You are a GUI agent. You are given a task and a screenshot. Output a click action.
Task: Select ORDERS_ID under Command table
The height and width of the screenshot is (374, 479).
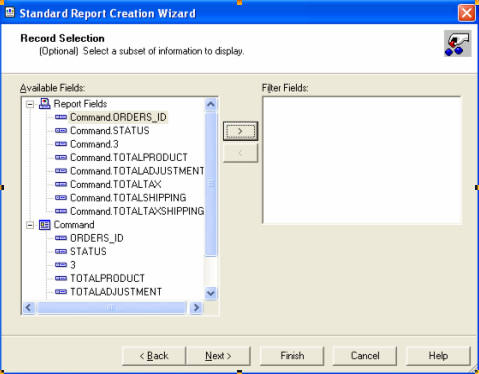click(97, 238)
